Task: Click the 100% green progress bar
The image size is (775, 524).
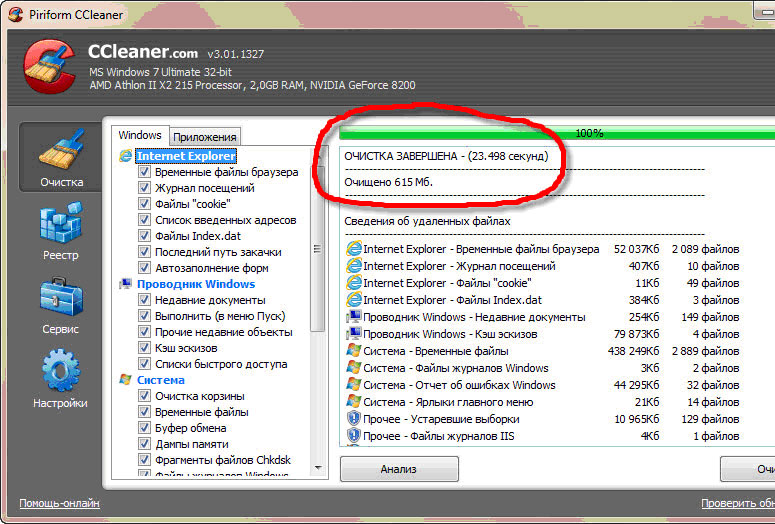Action: [x=557, y=133]
